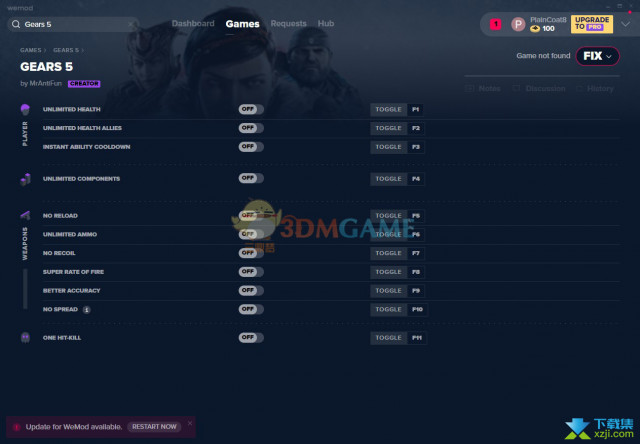Click Toggle button for One Hit-Kill

pyautogui.click(x=388, y=338)
